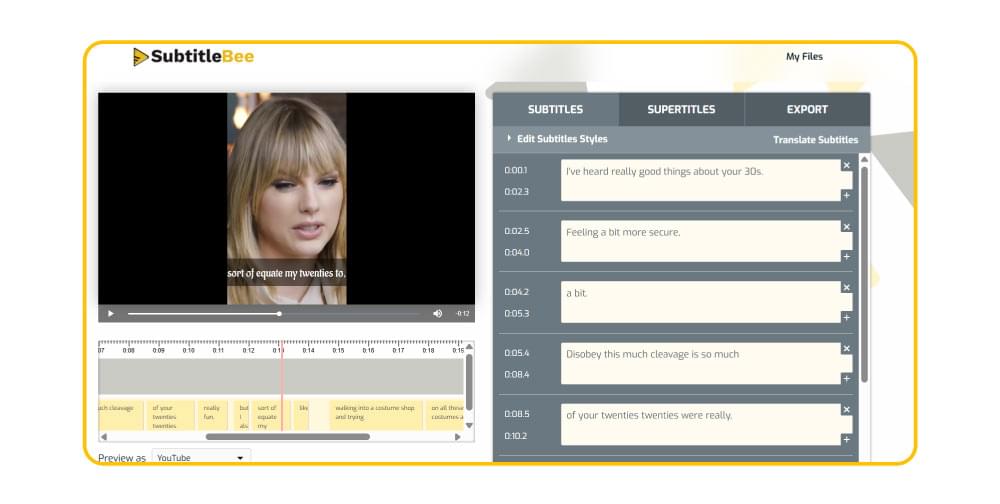Screen dimensions: 1000x504
Task: Add a subtitle after "of your twenties twenties"
Action: click(846, 440)
